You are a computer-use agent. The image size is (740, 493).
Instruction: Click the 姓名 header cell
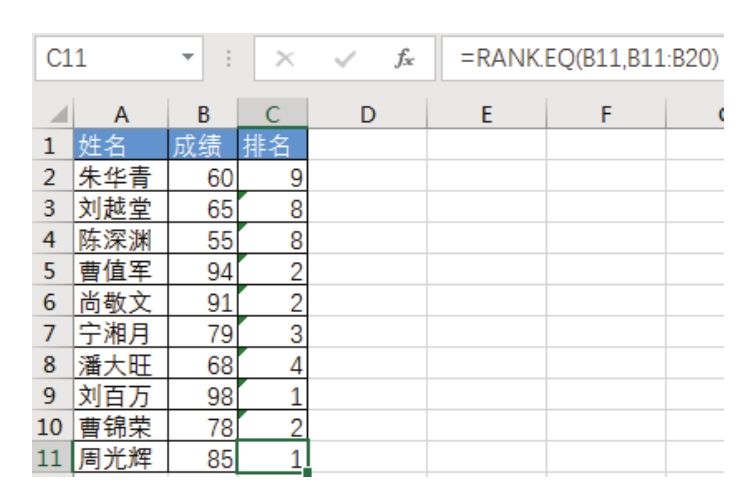[x=119, y=147]
